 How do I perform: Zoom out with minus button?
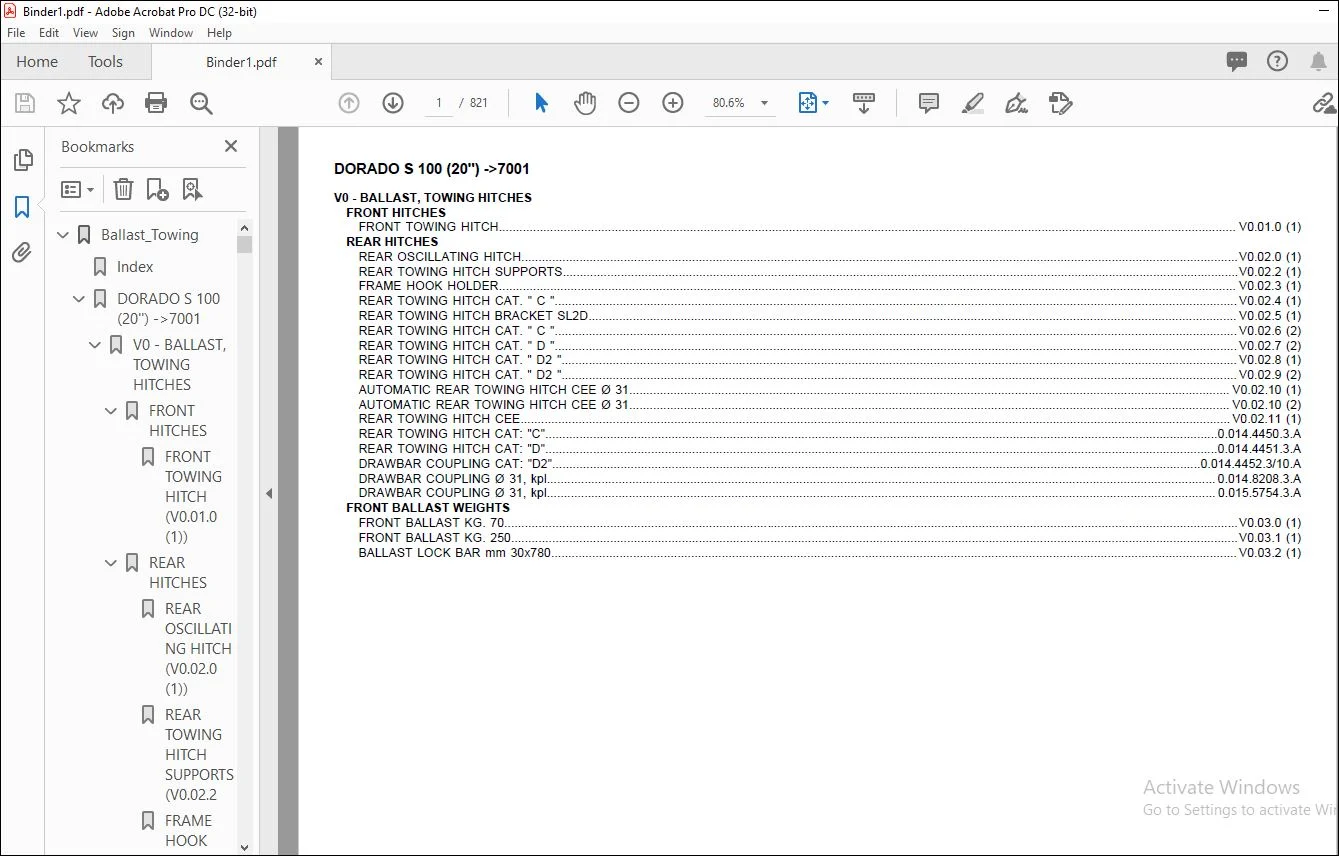629,103
